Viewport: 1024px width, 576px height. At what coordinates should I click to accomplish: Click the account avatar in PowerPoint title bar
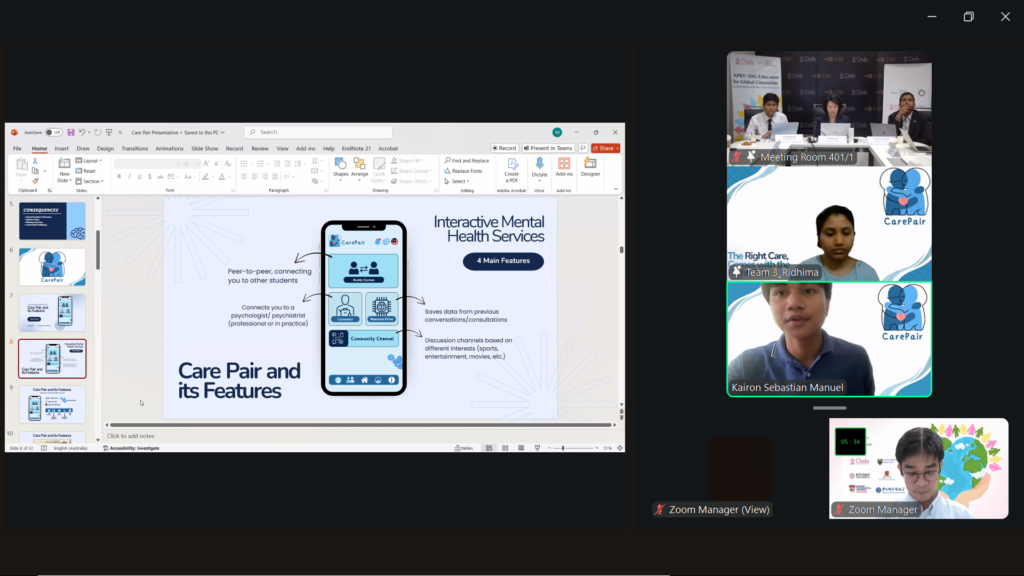[x=557, y=133]
